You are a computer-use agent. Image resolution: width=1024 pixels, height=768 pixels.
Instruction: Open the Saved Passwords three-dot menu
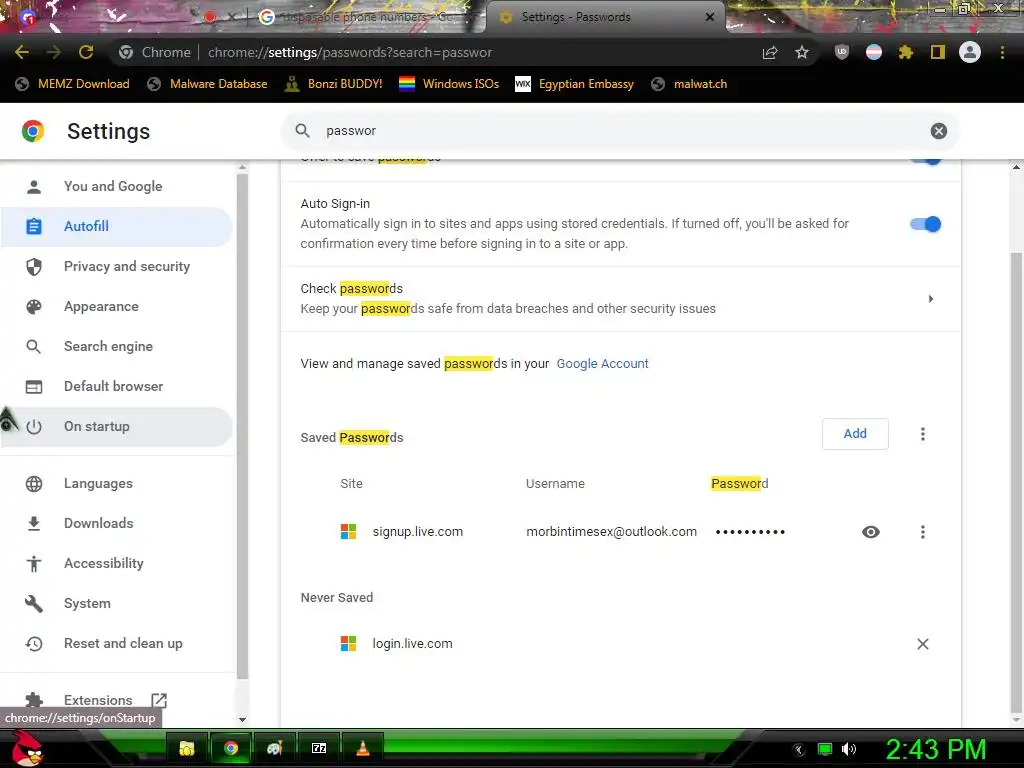click(x=922, y=434)
